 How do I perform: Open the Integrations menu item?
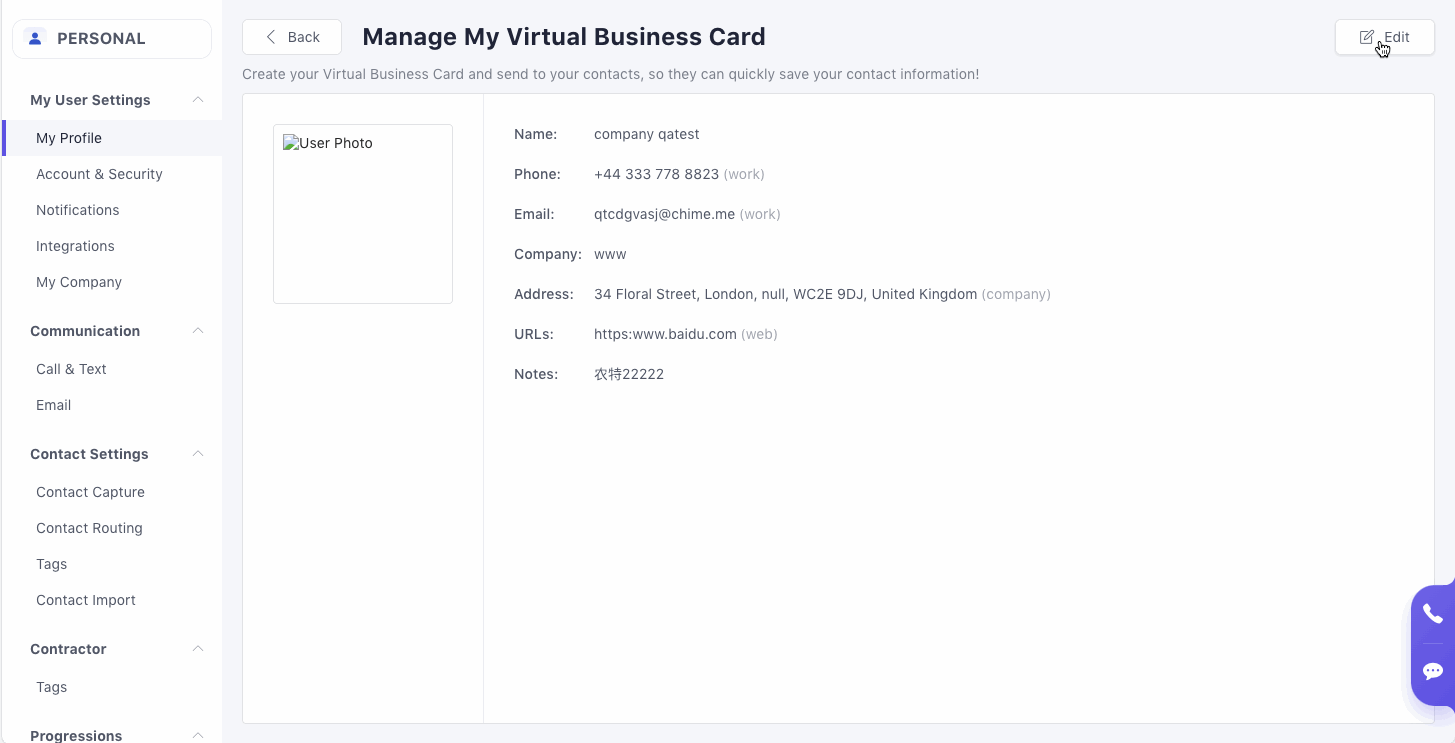[75, 246]
